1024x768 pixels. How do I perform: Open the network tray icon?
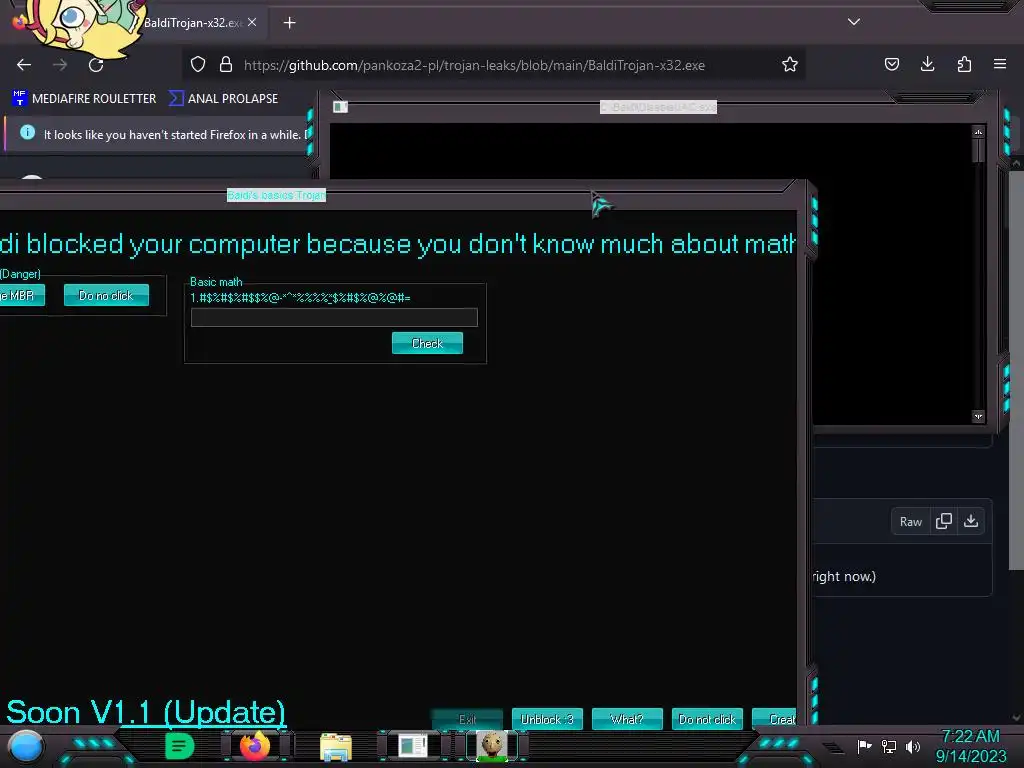[889, 746]
